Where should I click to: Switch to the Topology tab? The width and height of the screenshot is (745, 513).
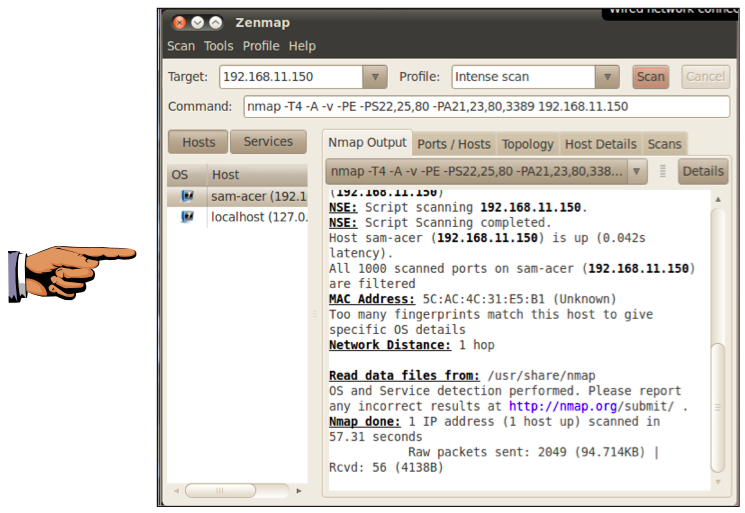pos(528,144)
